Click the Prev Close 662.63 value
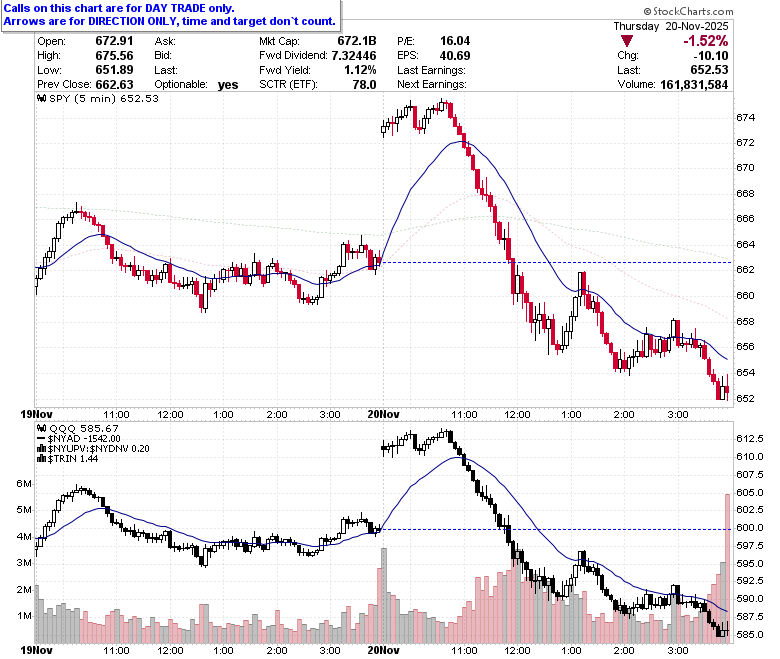Viewport: 780px width, 659px height. point(114,85)
